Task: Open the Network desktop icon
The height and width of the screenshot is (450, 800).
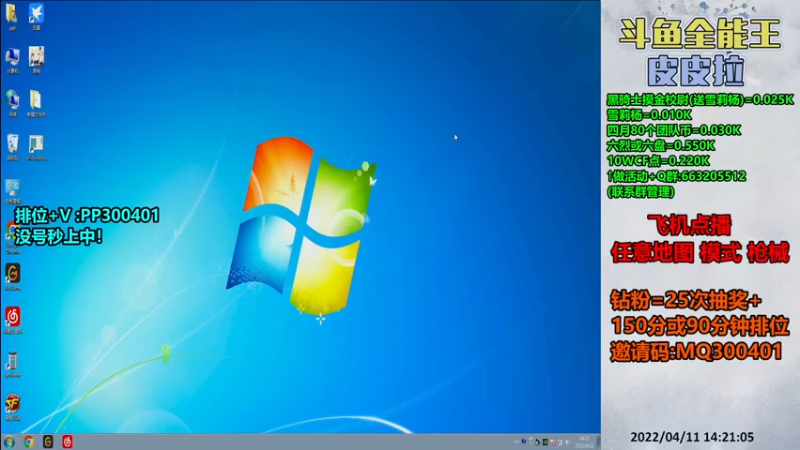Action: [x=12, y=104]
